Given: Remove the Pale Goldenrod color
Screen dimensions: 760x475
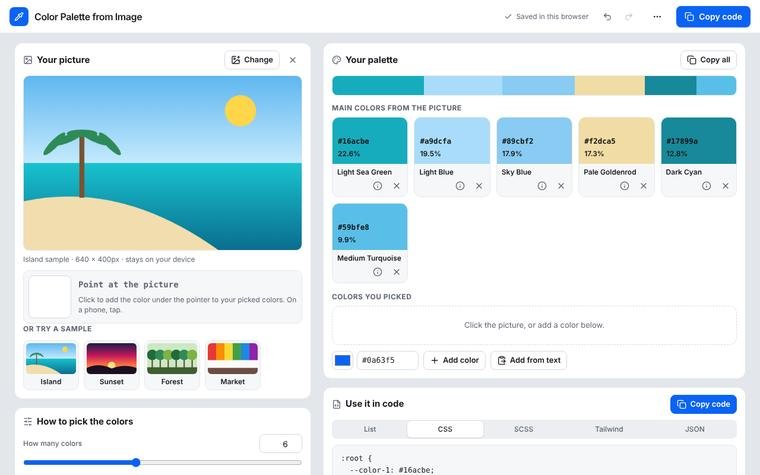Looking at the screenshot, I should (x=643, y=186).
